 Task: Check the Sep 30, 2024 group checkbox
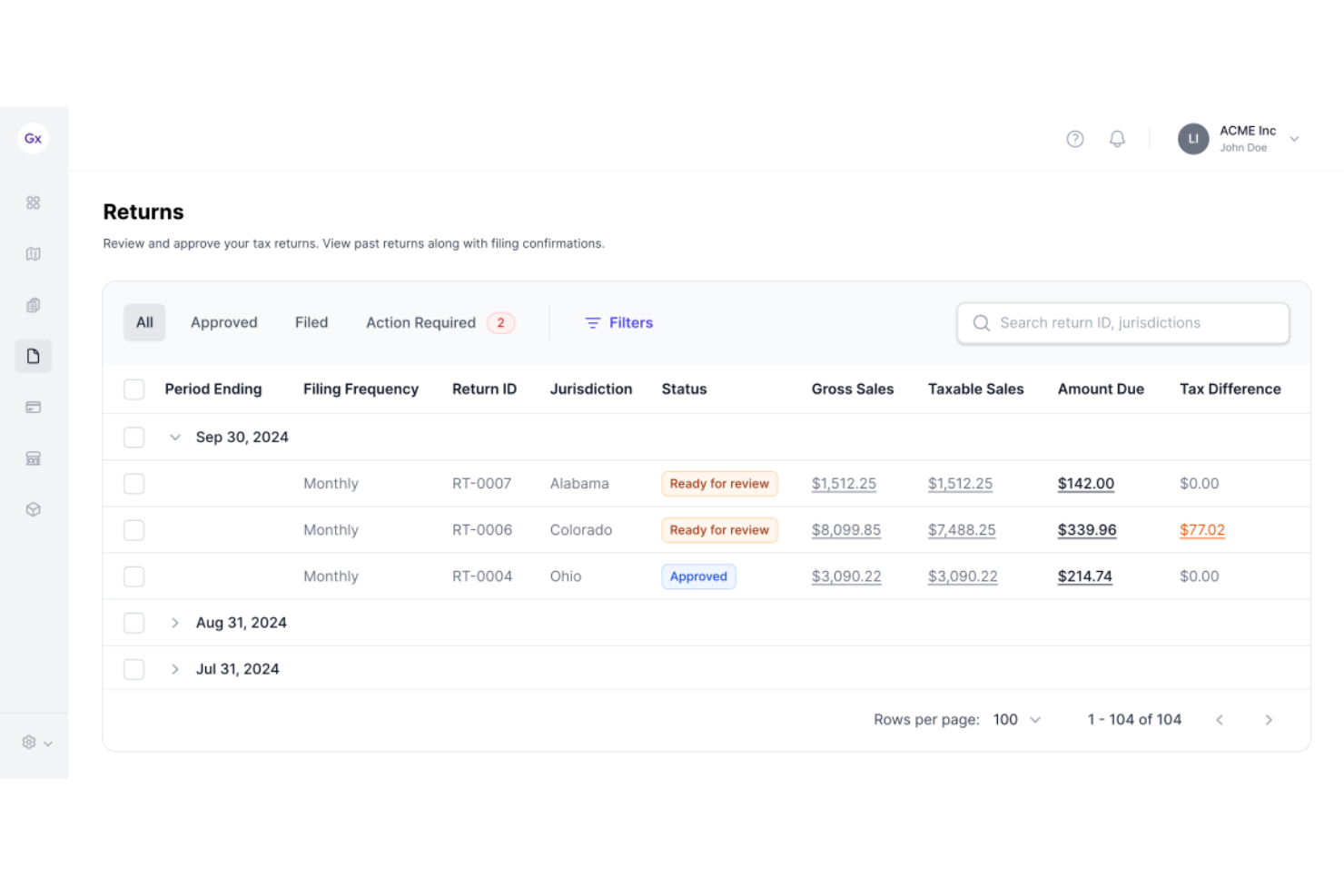pos(133,437)
